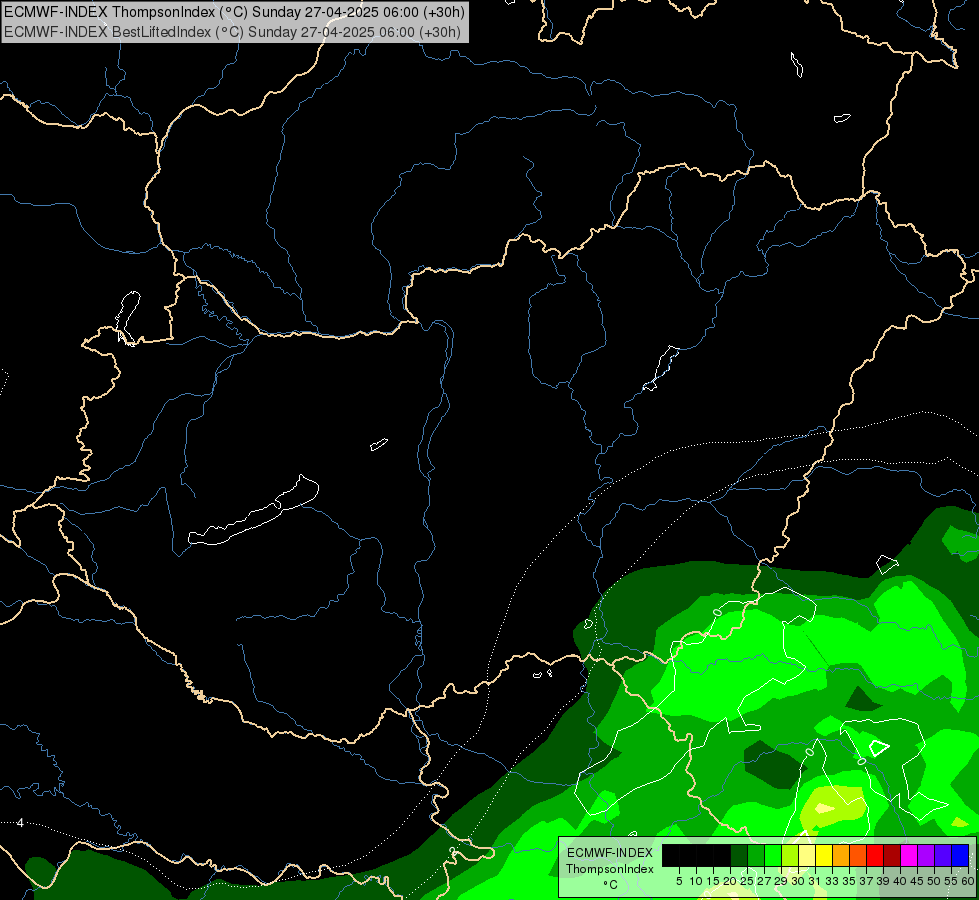
Task: Select the red legend swatch (37-39)
Action: click(x=876, y=856)
